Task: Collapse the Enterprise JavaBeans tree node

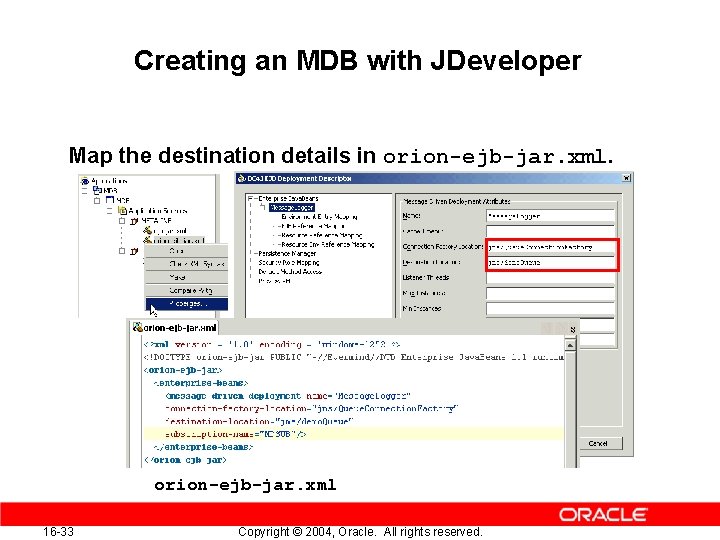Action: (251, 198)
